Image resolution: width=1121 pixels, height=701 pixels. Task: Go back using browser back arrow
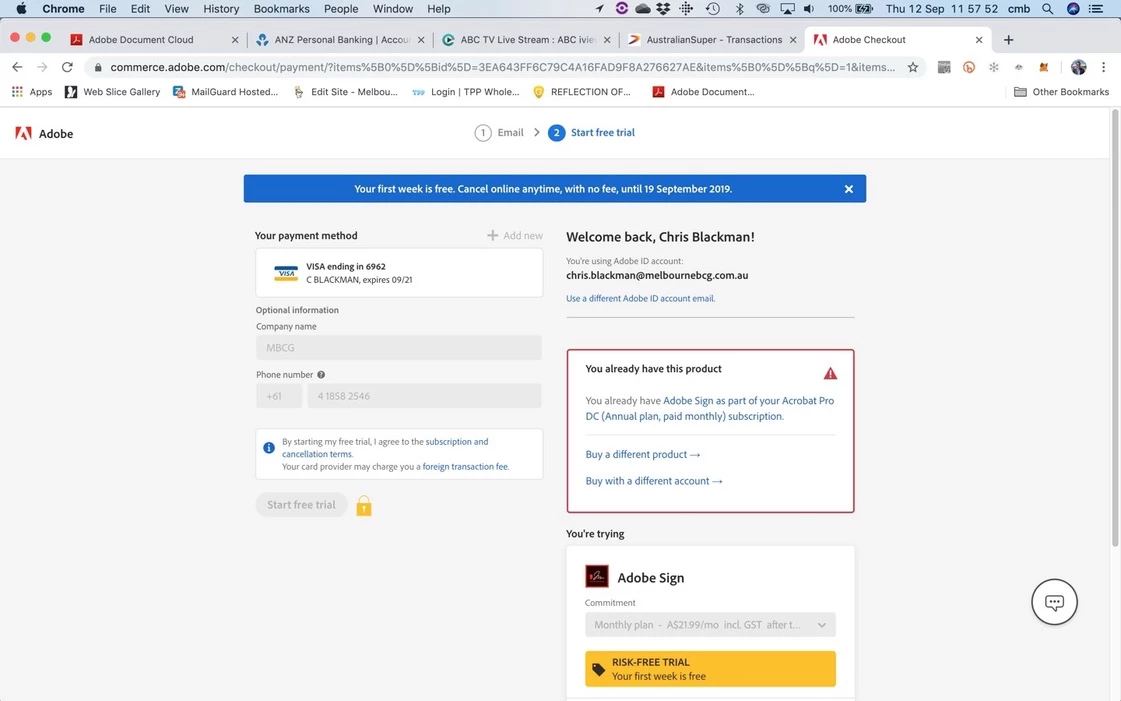tap(17, 67)
